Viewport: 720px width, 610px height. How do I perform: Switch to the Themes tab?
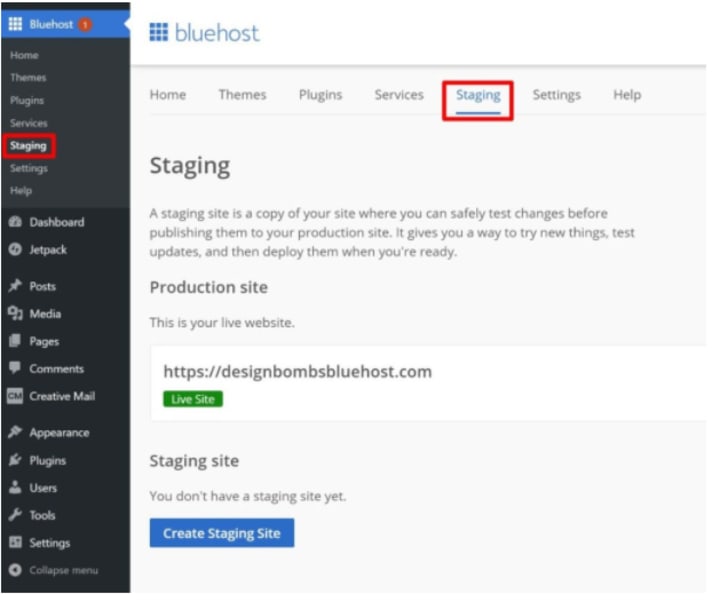coord(242,95)
